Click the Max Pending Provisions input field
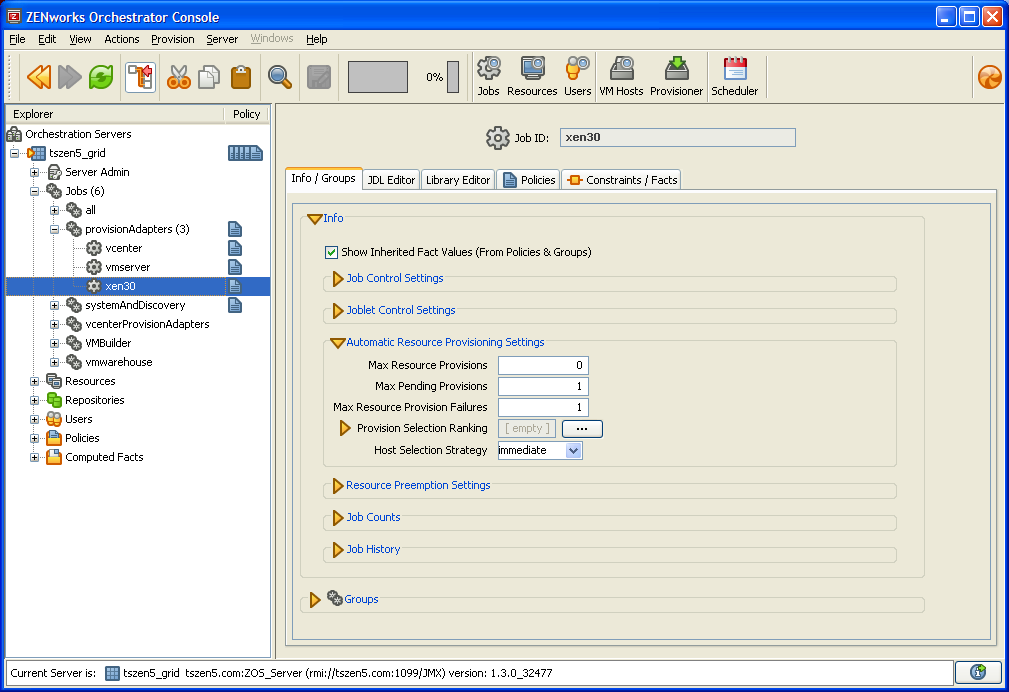Viewport: 1009px width, 692px height. coord(543,386)
